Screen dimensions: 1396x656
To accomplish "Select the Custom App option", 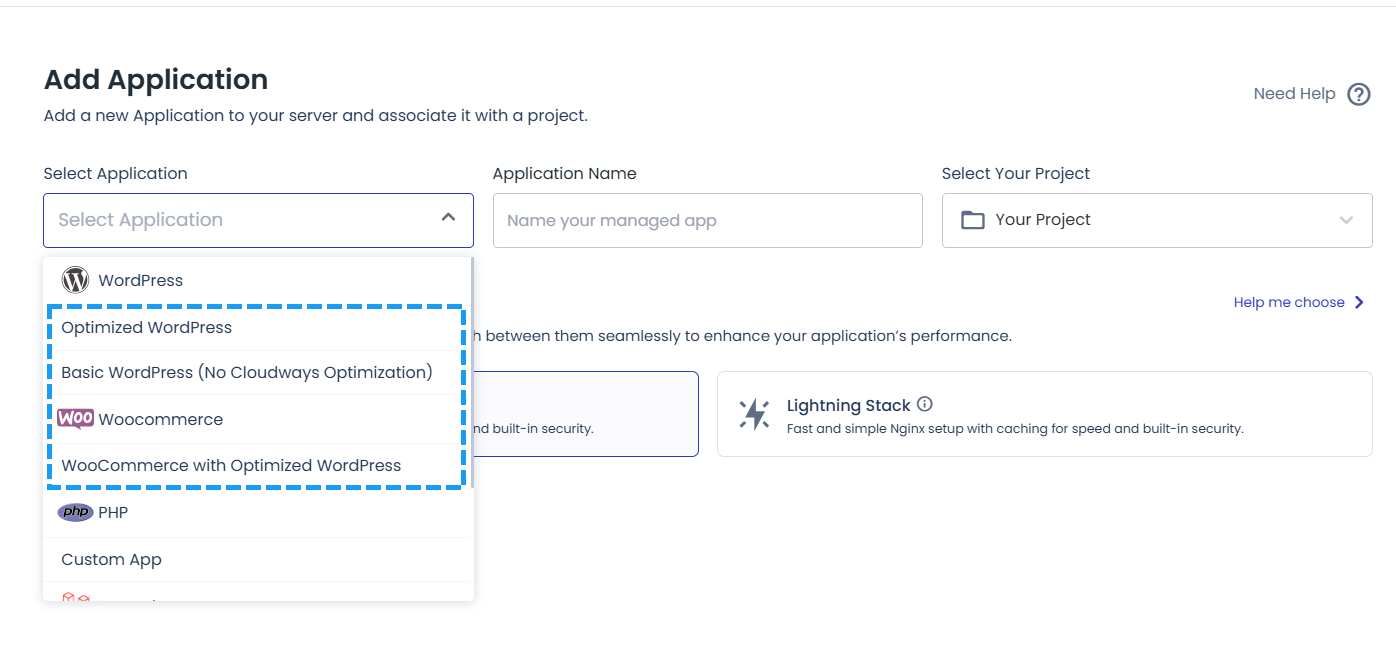I will (x=258, y=559).
